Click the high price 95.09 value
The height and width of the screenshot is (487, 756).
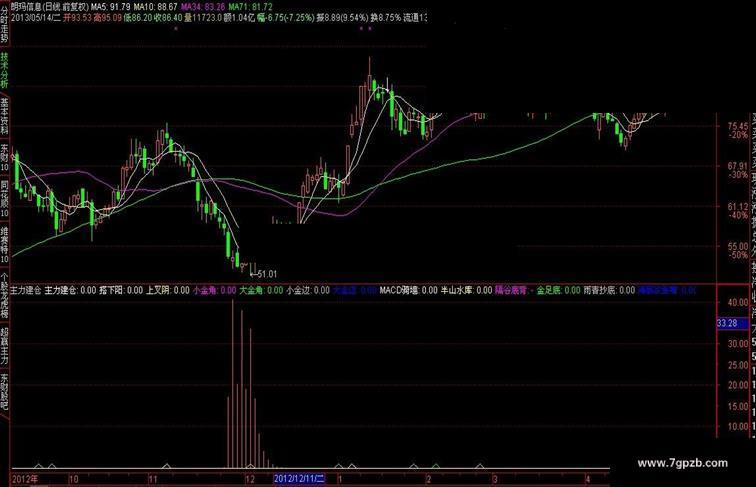coord(111,18)
